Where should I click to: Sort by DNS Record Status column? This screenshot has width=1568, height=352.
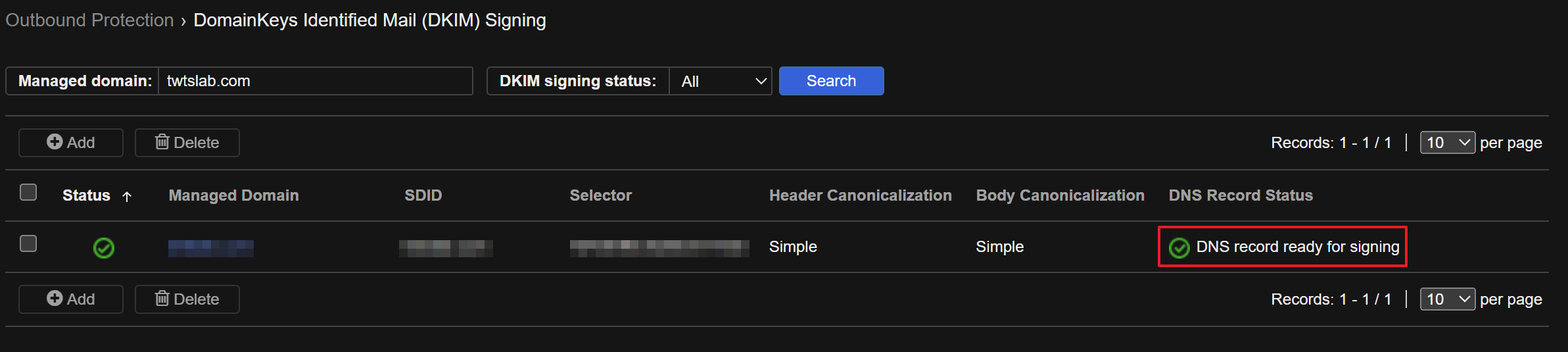pyautogui.click(x=1240, y=195)
